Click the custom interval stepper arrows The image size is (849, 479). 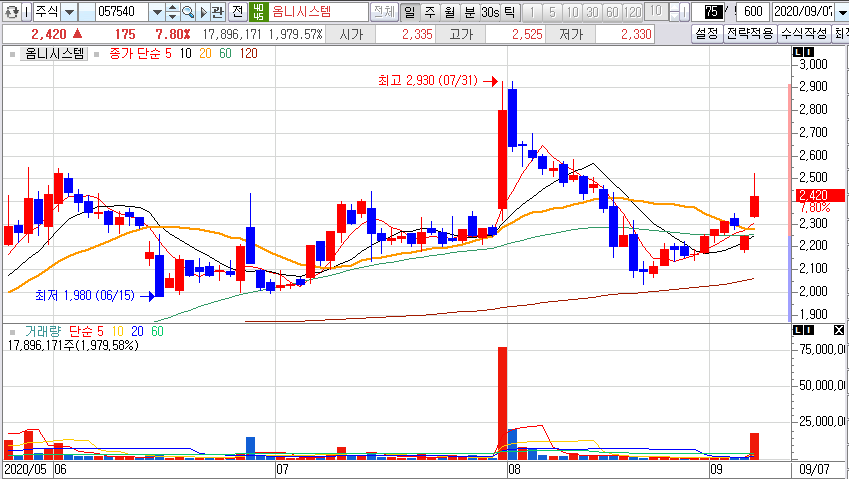pyautogui.click(x=672, y=11)
